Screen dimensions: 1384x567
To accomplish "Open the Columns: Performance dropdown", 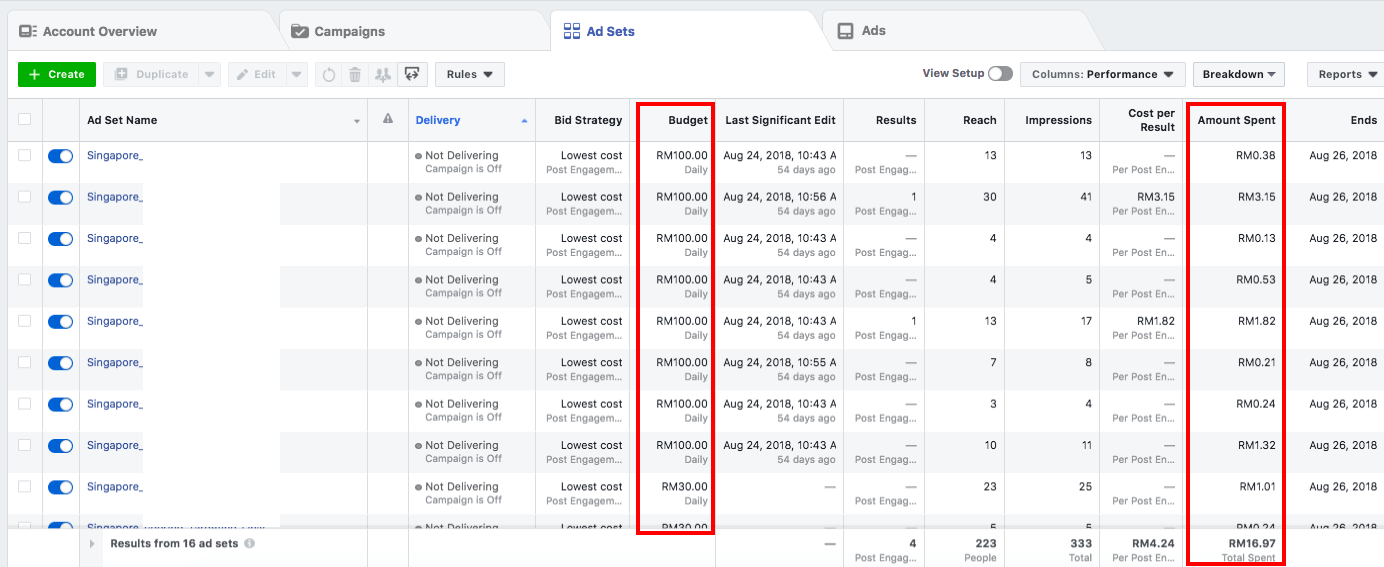I will click(1103, 75).
